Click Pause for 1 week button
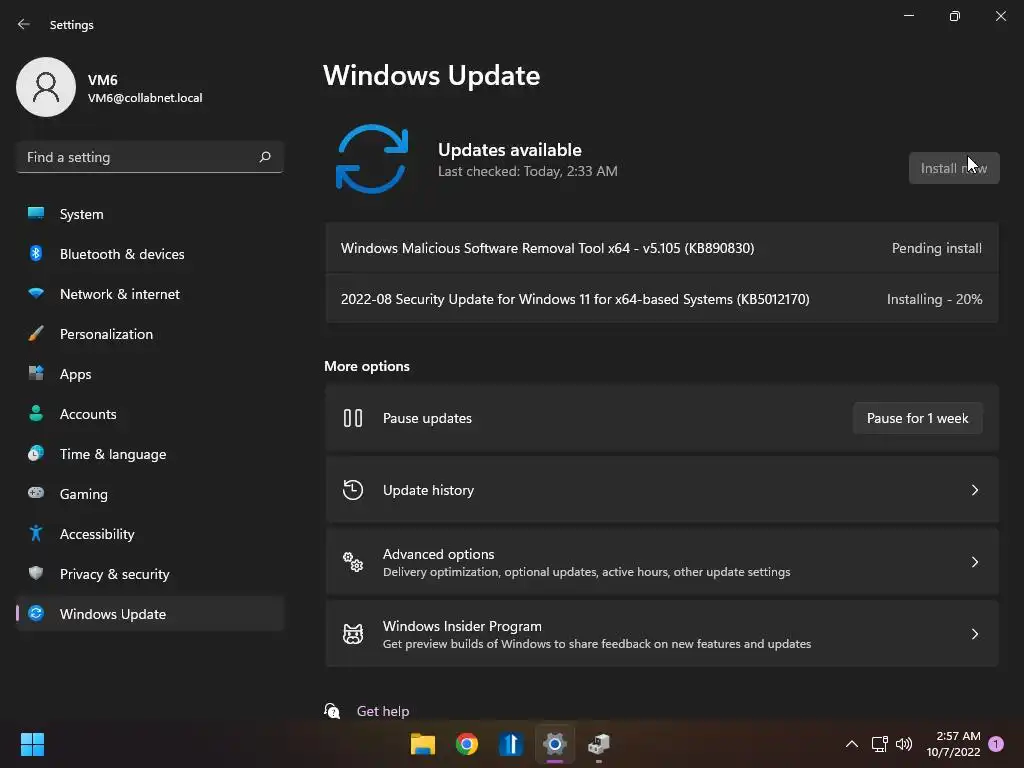 coord(917,418)
